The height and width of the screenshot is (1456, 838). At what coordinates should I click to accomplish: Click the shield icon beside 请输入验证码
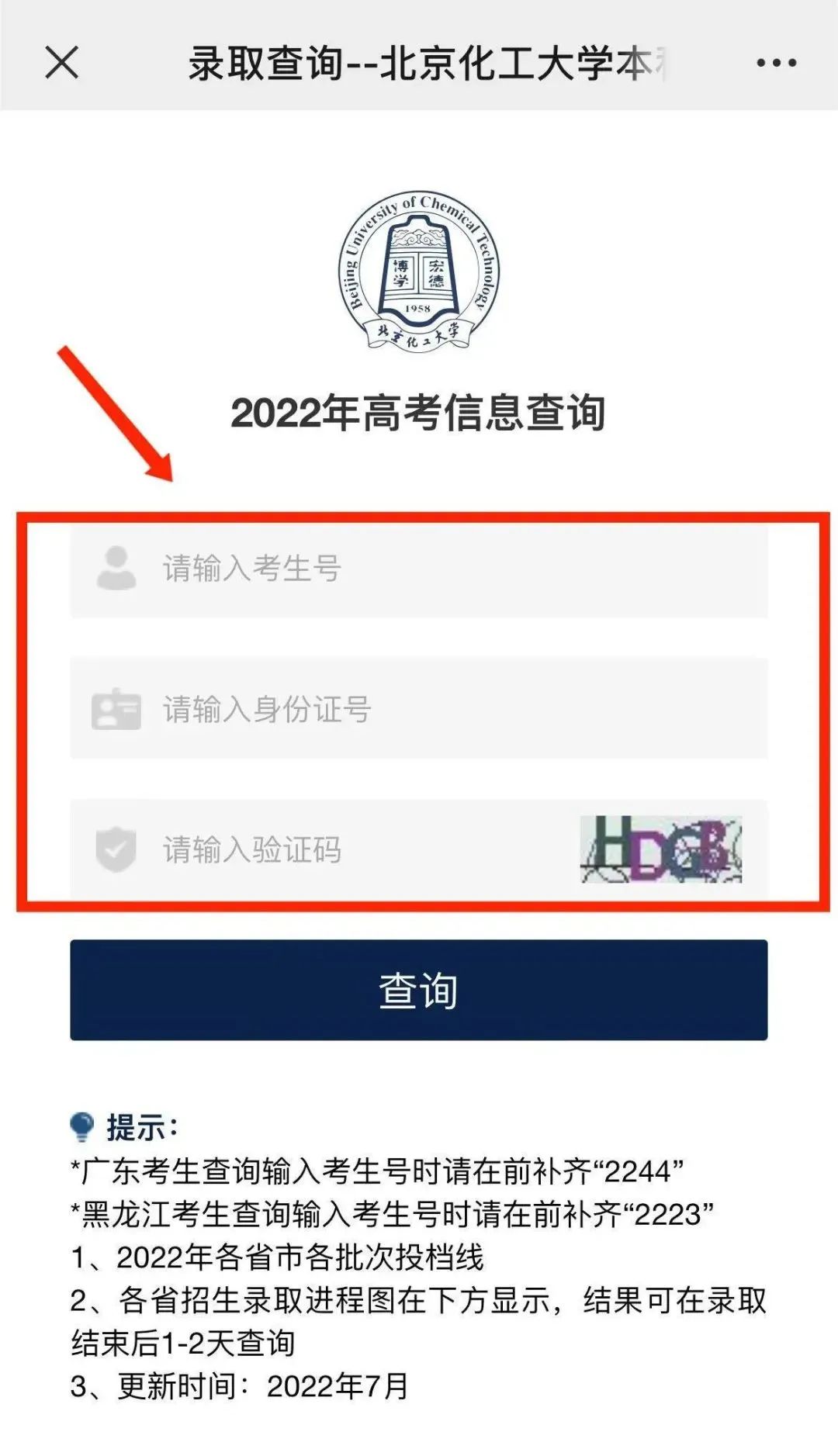pyautogui.click(x=116, y=849)
